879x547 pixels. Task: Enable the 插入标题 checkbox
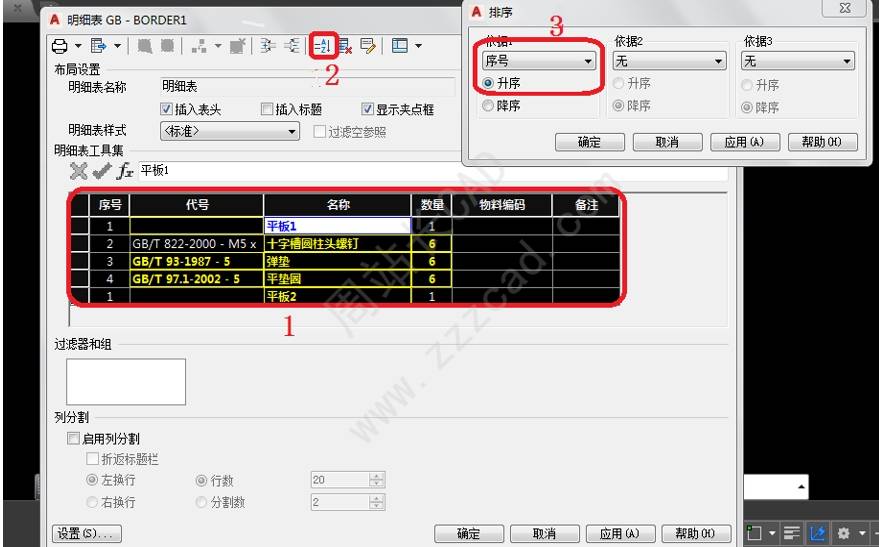(267, 109)
